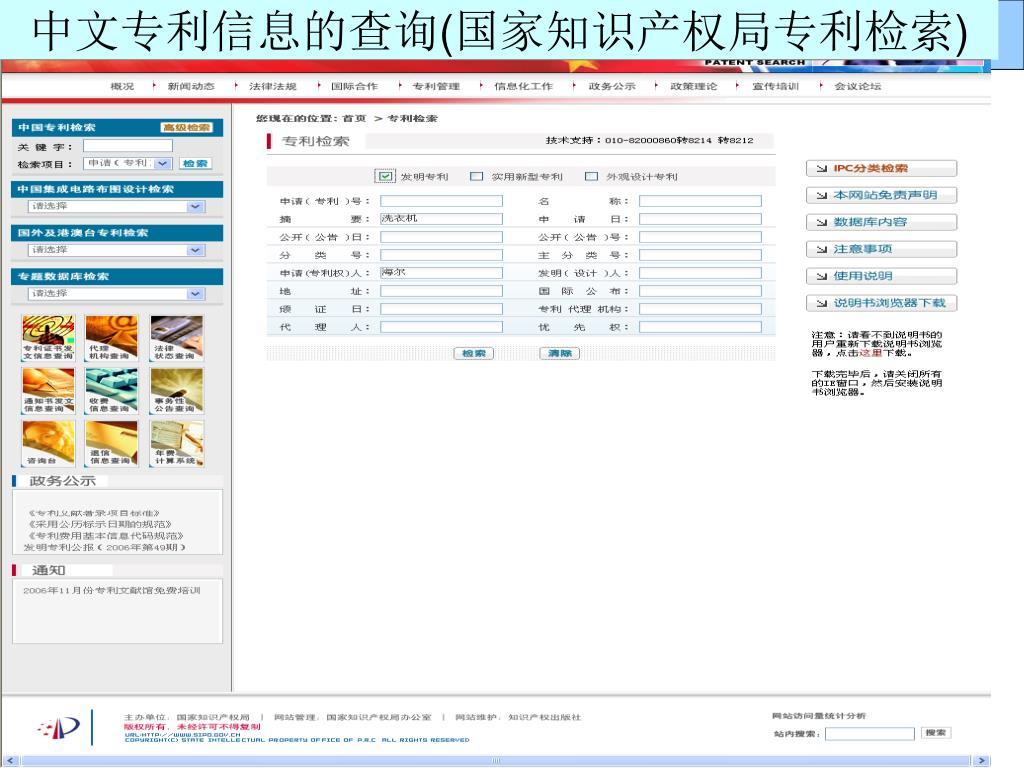The image size is (1024, 768).
Task: Open the 政务公示 menu item
Action: [612, 86]
